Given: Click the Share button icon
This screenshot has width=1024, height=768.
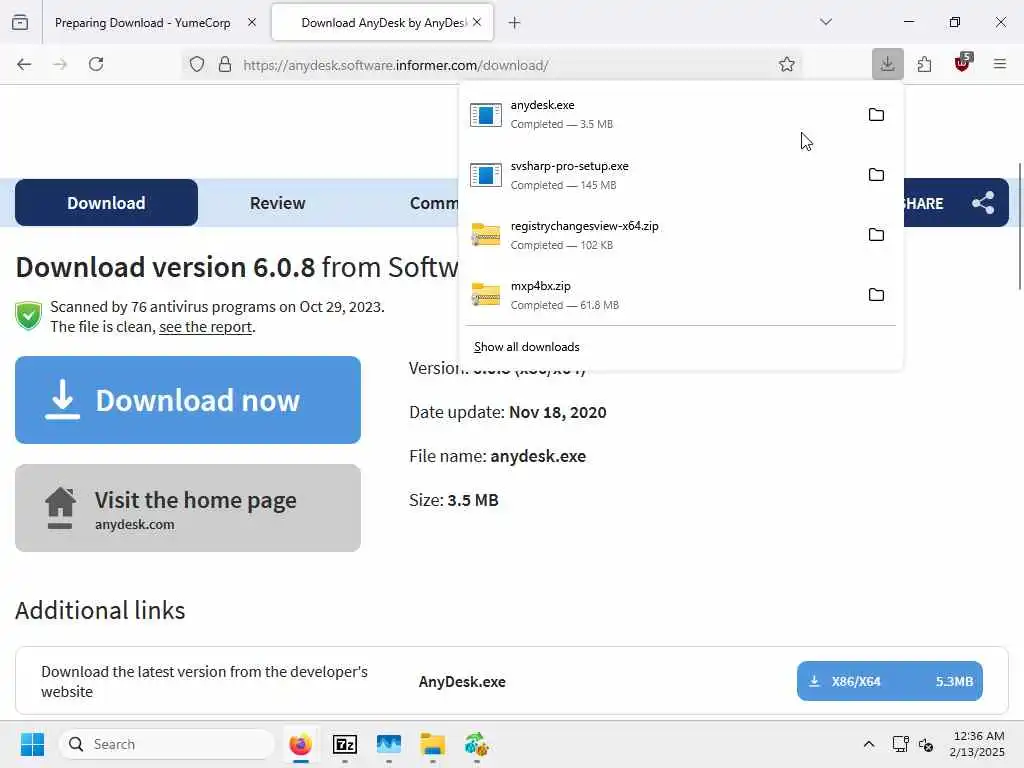Looking at the screenshot, I should pos(983,203).
